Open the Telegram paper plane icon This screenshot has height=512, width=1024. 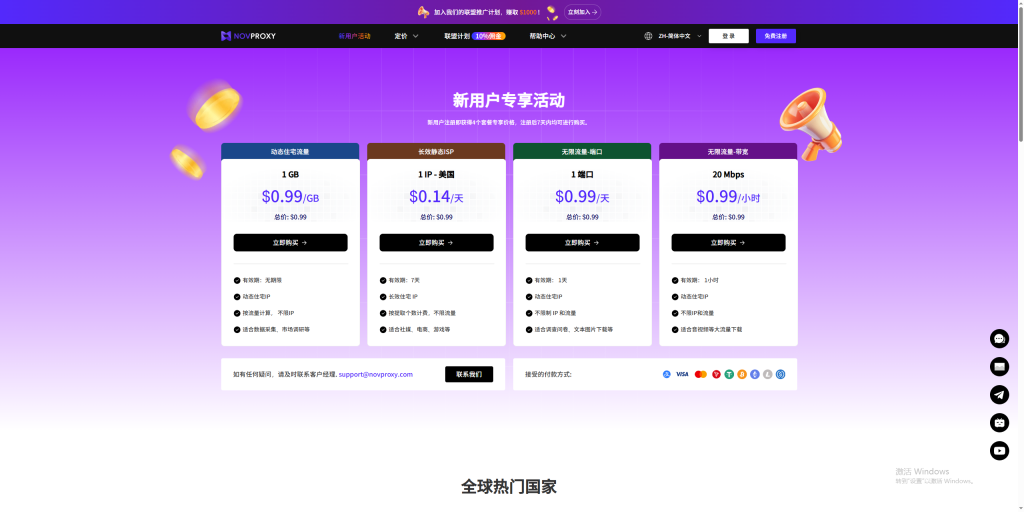tap(999, 395)
